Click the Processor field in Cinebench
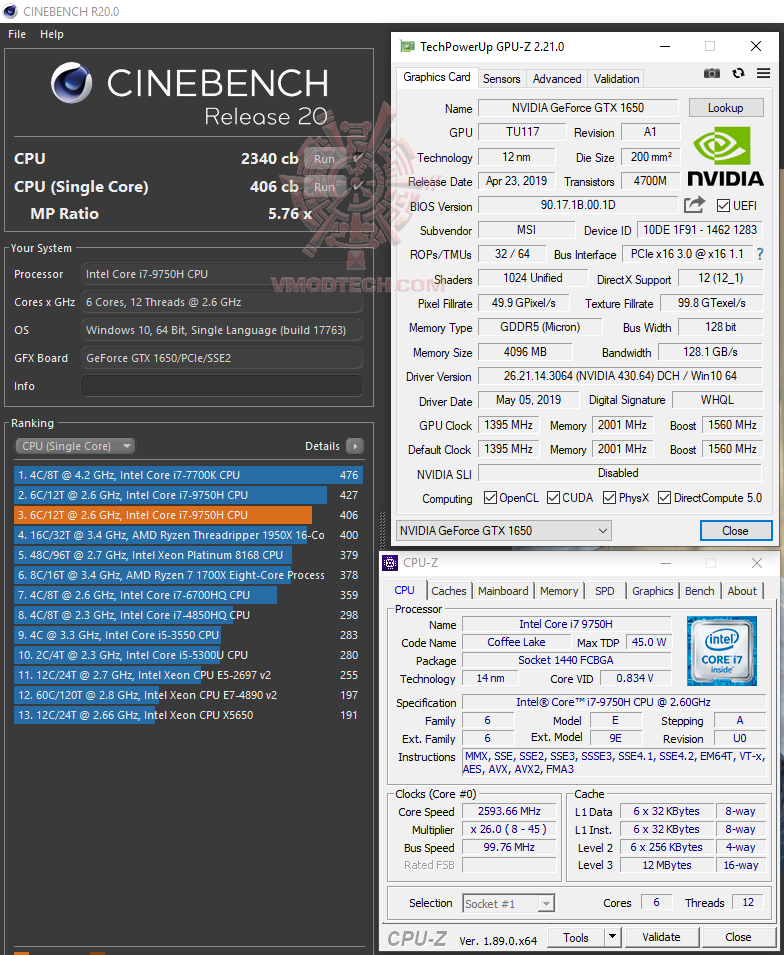This screenshot has height=955, width=784. coord(222,274)
